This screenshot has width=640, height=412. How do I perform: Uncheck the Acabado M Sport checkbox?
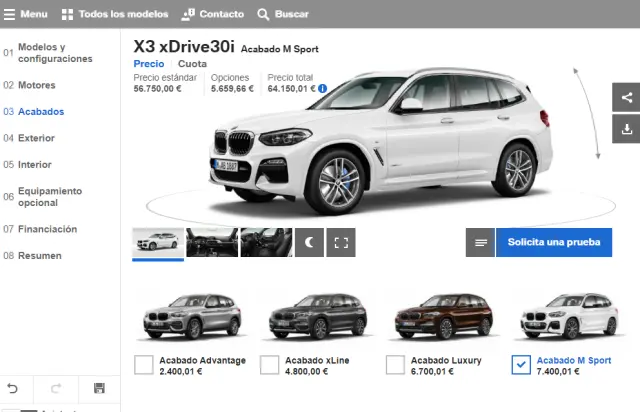click(520, 365)
